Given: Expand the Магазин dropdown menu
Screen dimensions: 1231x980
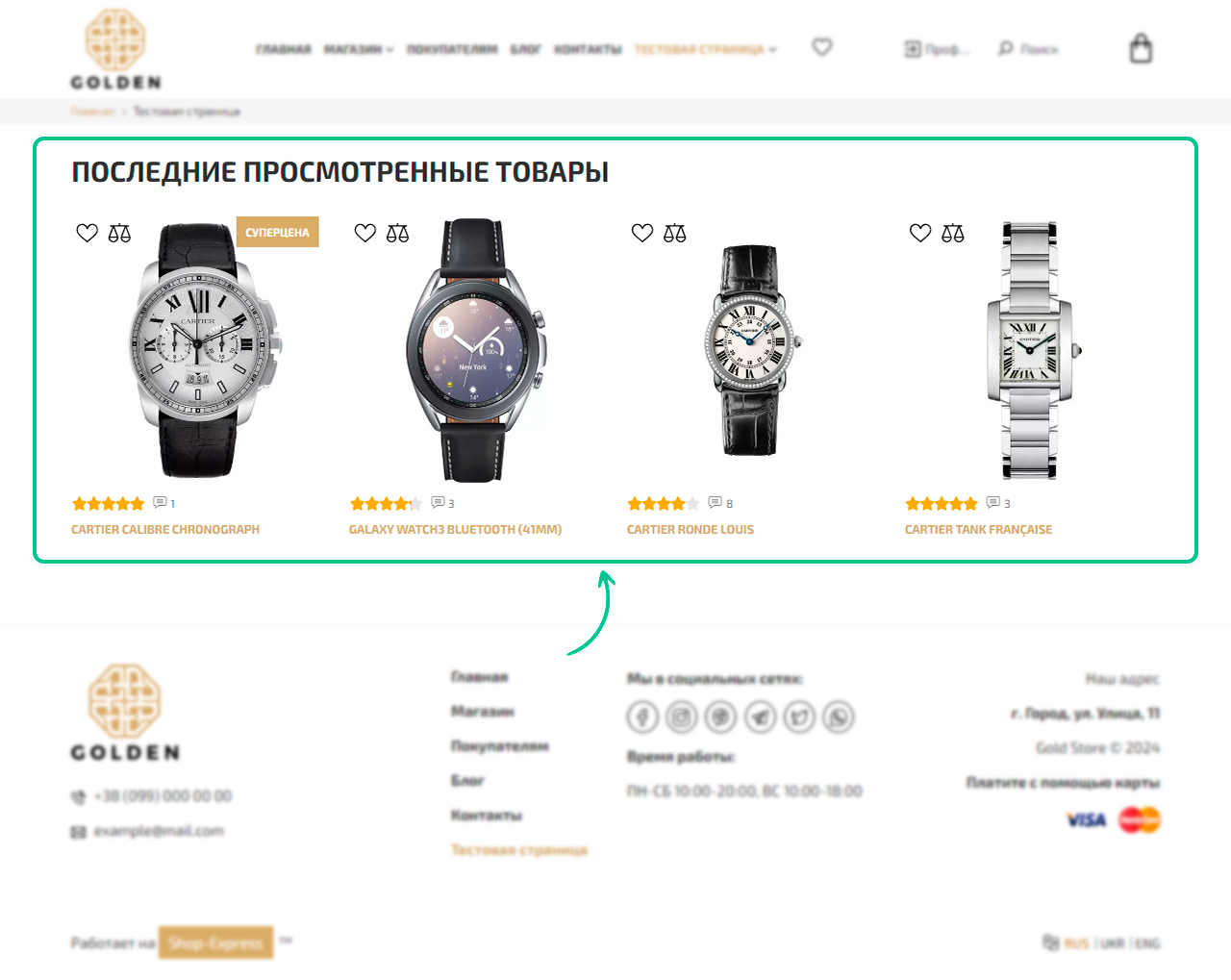Looking at the screenshot, I should click(359, 49).
